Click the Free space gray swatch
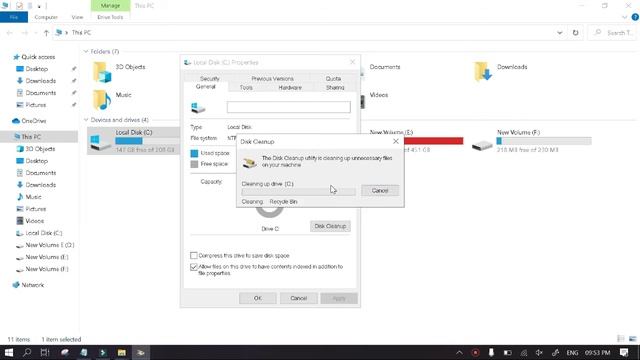640x360 pixels. (194, 164)
